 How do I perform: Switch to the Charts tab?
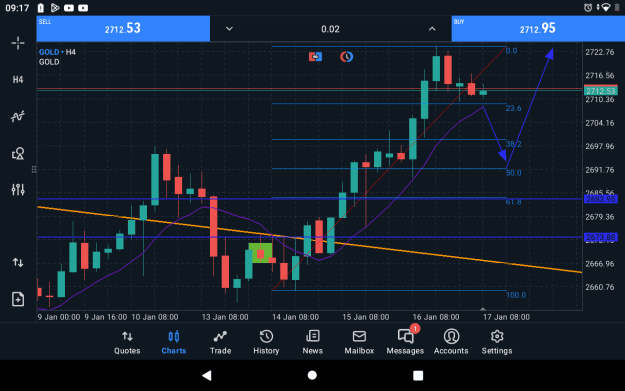174,342
